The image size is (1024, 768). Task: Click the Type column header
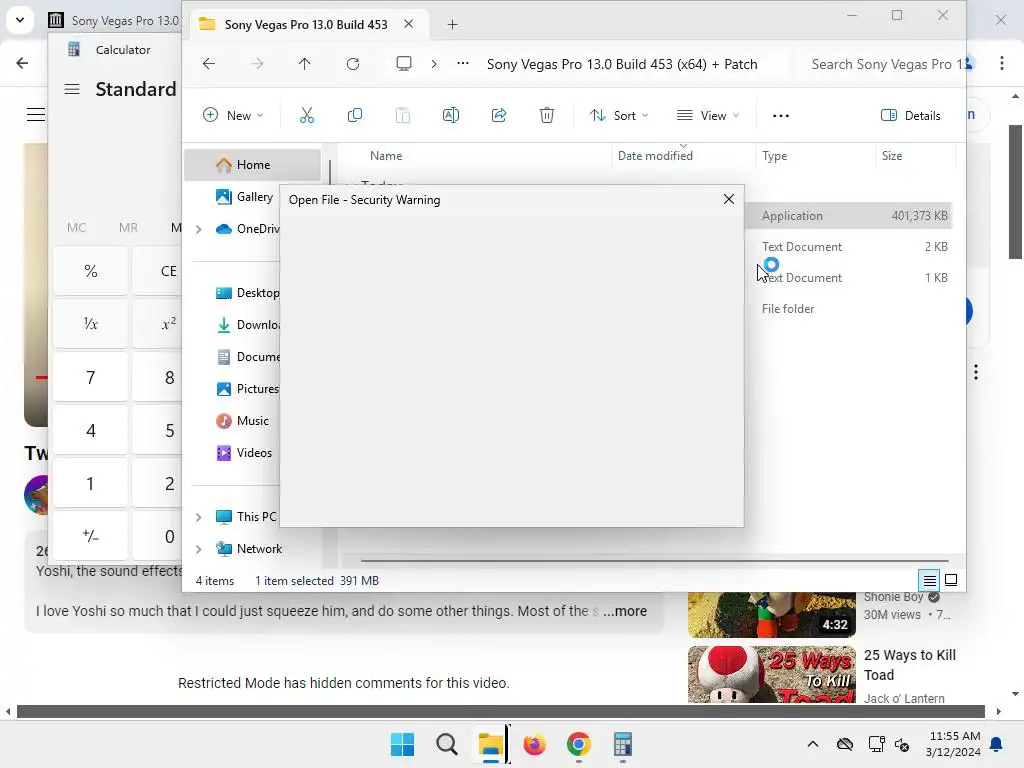[775, 155]
